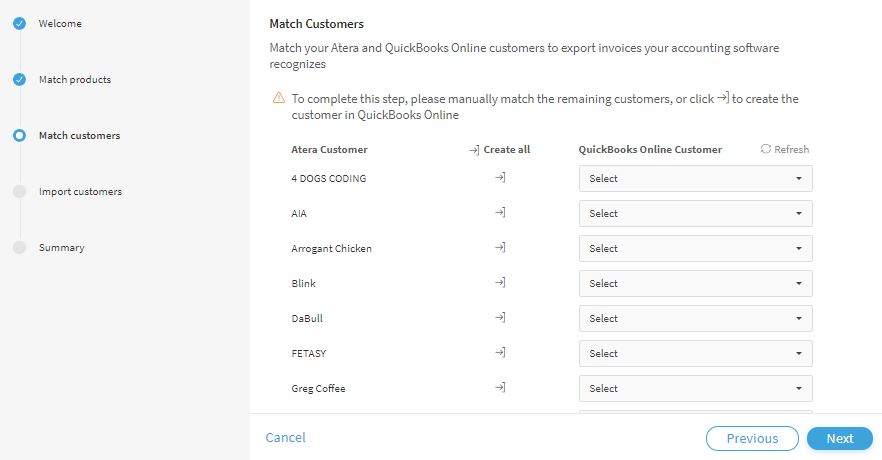Viewport: 882px width, 460px height.
Task: Click the Refresh icon for QuickBooks customers
Action: pyautogui.click(x=766, y=149)
